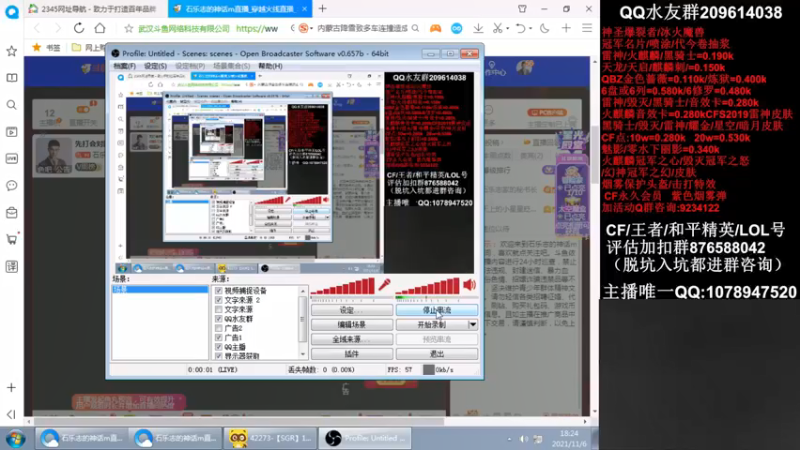Enable the unchecked 文字来源 source checkbox
Screen dimensions: 800x450
pyautogui.click(x=218, y=310)
